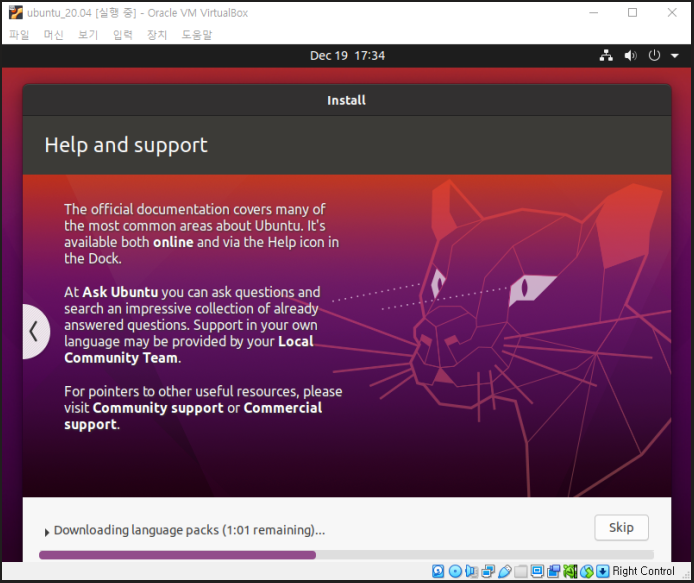Open the Dec 19 17:34 clock

(x=347, y=56)
